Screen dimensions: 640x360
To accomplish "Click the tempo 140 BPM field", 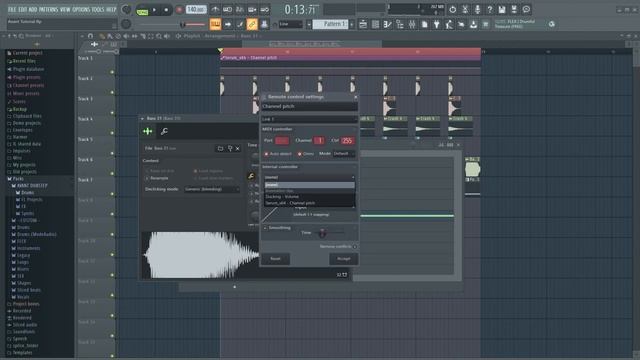I will point(196,9).
